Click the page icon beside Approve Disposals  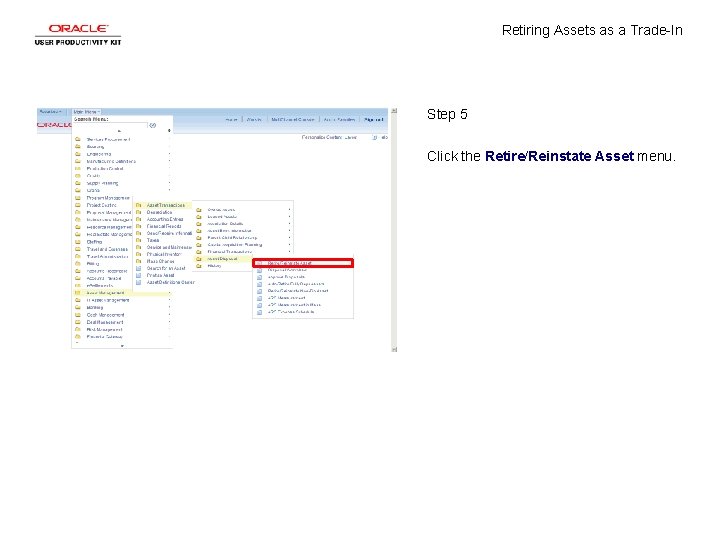click(x=259, y=277)
